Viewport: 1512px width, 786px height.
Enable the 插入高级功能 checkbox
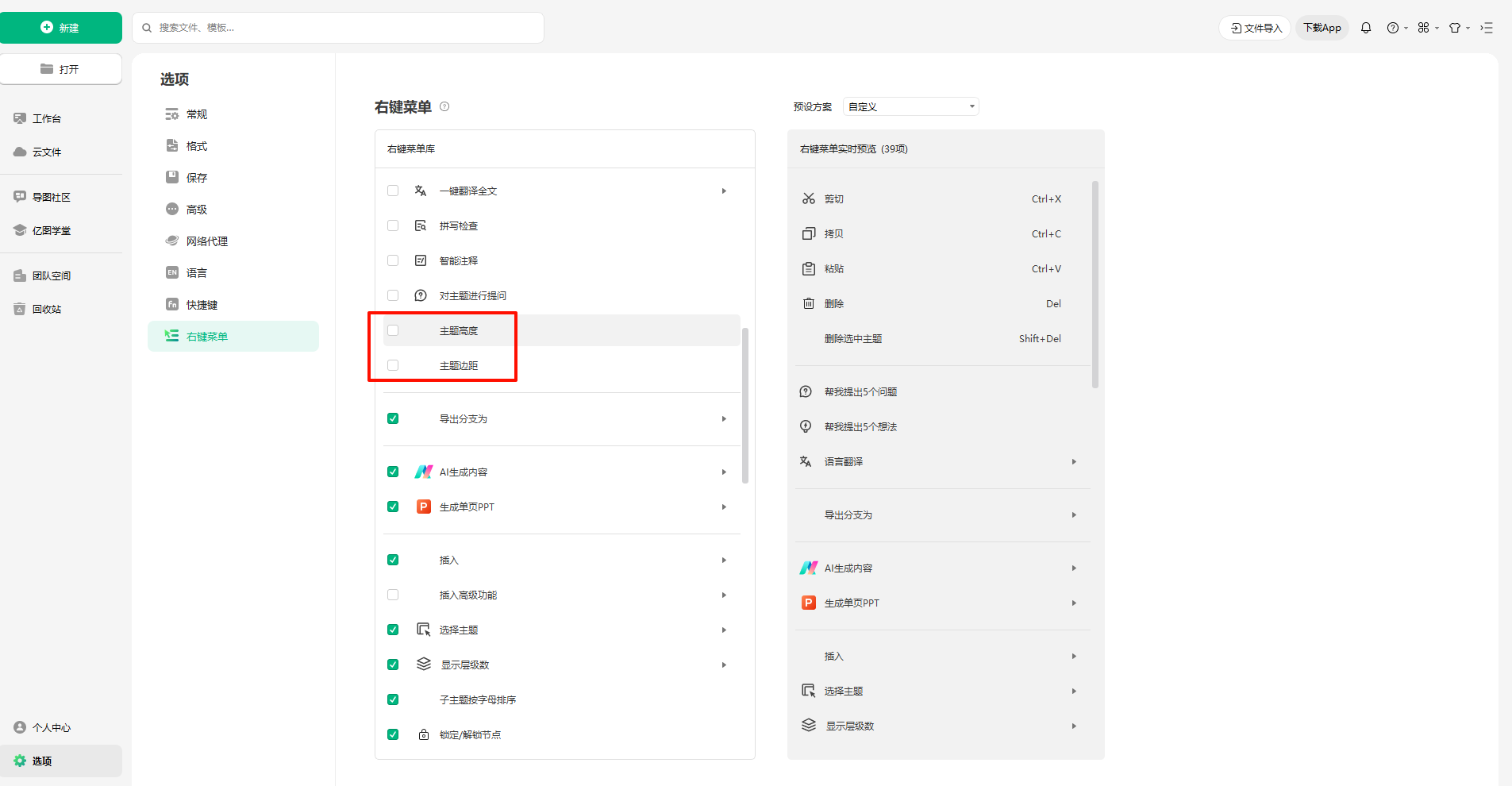[393, 595]
